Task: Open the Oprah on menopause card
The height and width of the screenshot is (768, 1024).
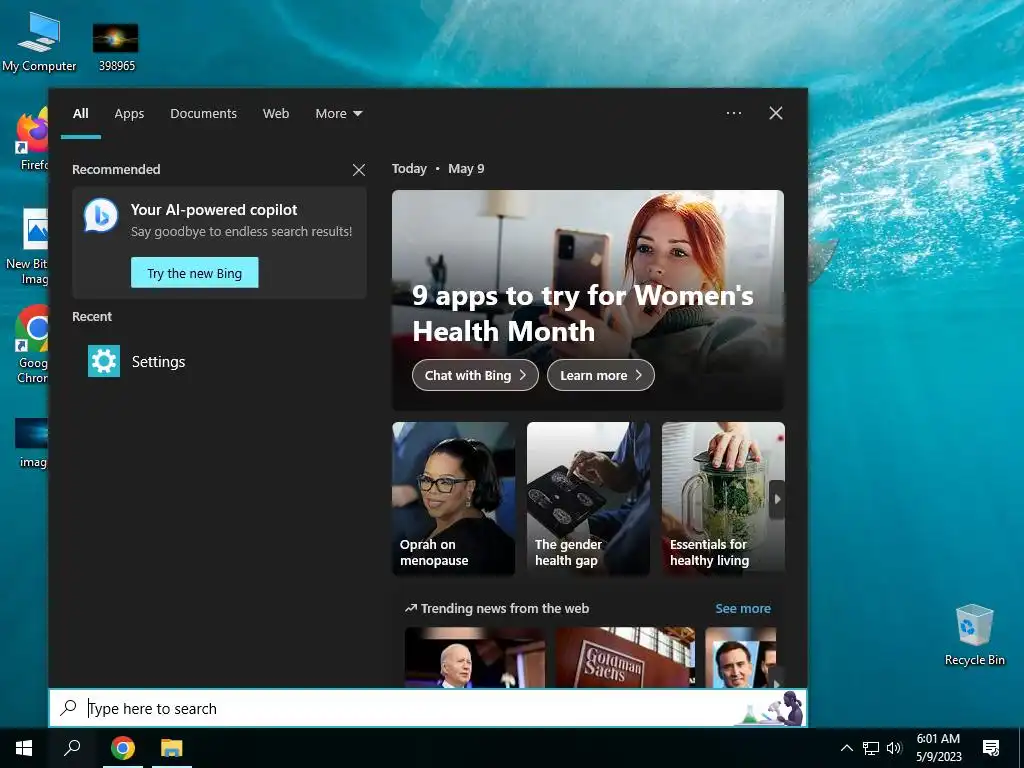Action: click(x=454, y=498)
